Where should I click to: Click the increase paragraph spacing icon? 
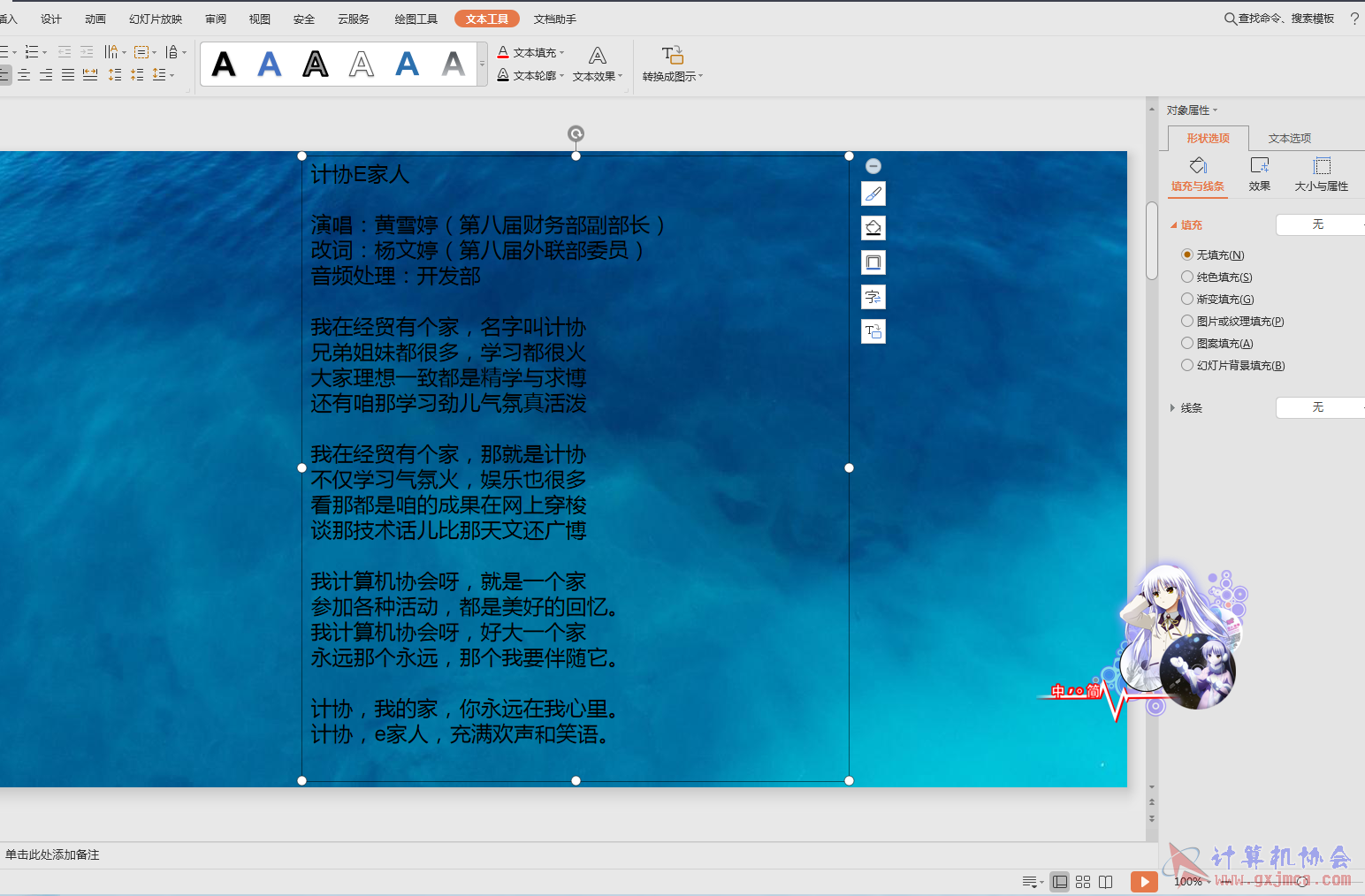click(x=115, y=75)
